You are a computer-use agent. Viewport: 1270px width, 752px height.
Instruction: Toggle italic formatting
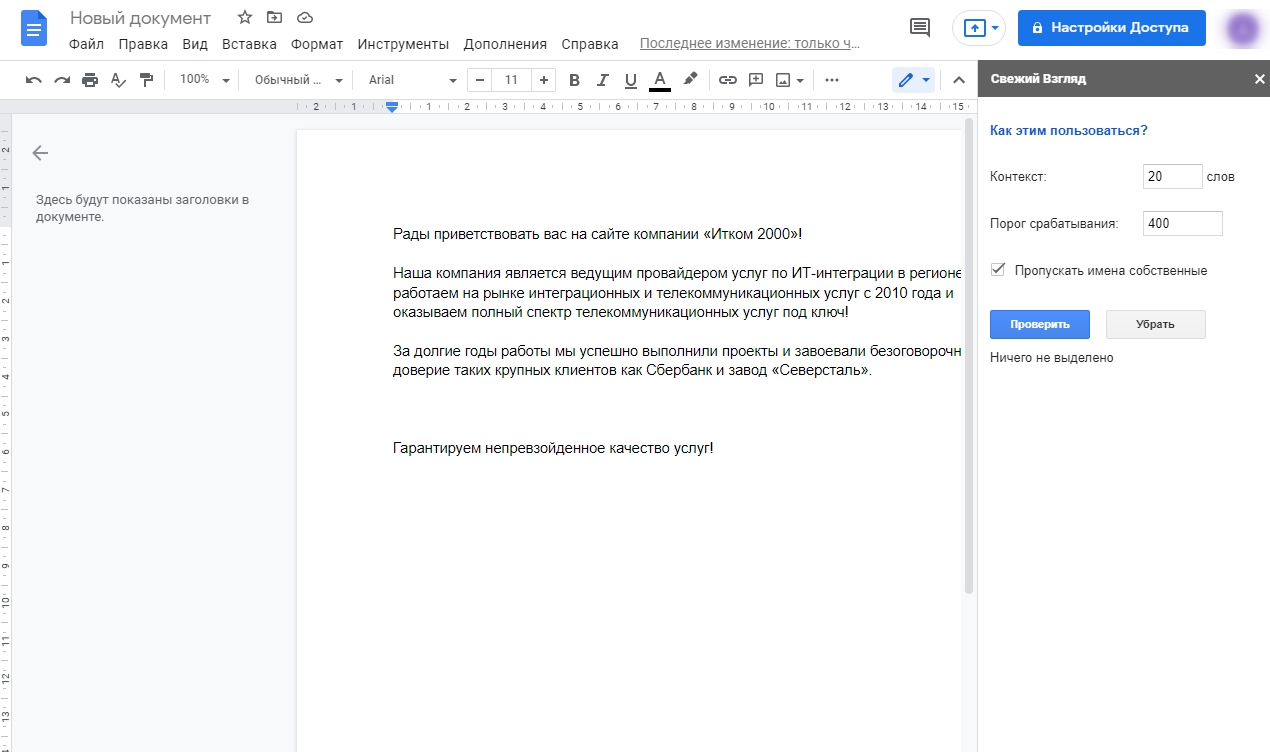pyautogui.click(x=602, y=80)
